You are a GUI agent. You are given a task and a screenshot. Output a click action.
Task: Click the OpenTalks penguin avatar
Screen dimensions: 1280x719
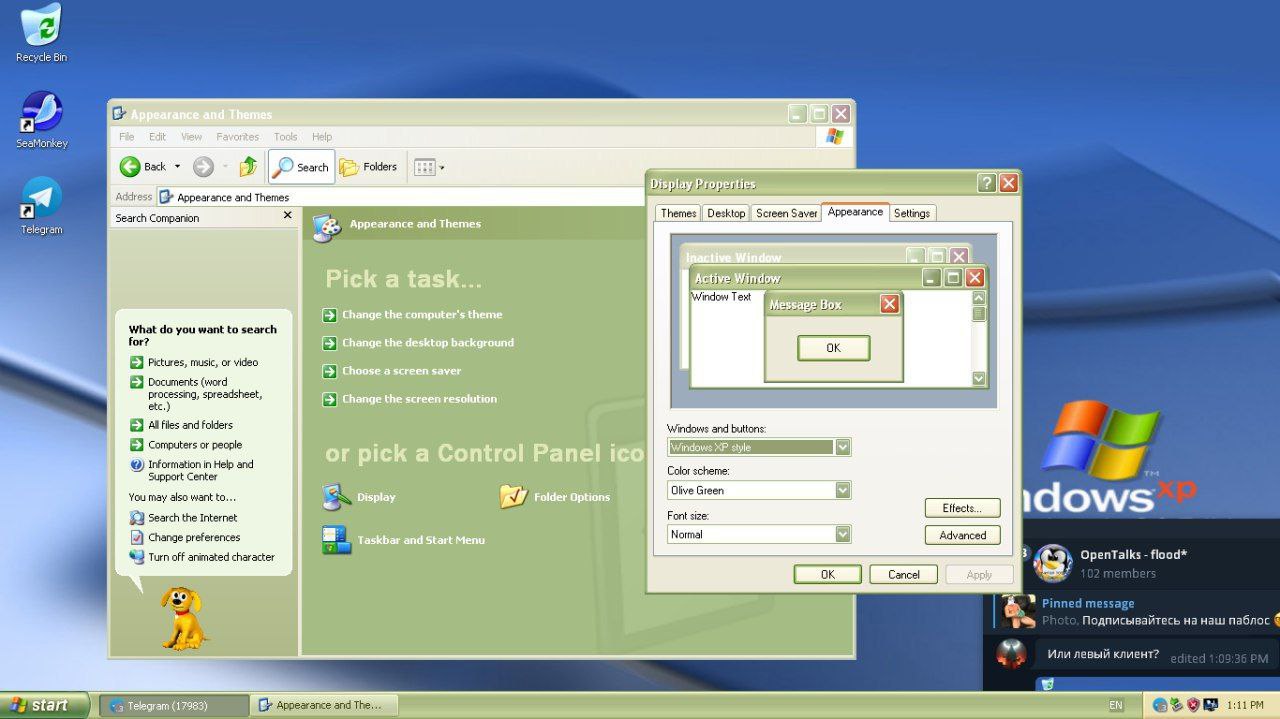point(1052,563)
